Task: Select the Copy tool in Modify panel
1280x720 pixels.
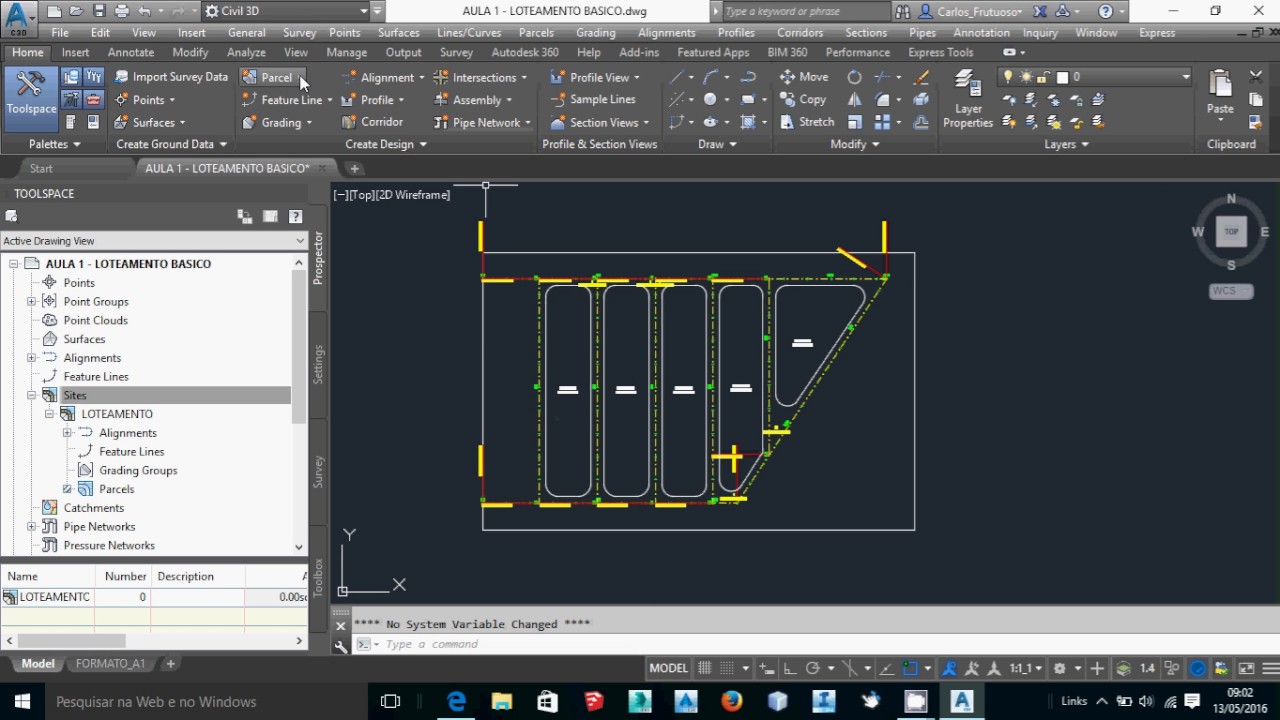Action: click(803, 99)
